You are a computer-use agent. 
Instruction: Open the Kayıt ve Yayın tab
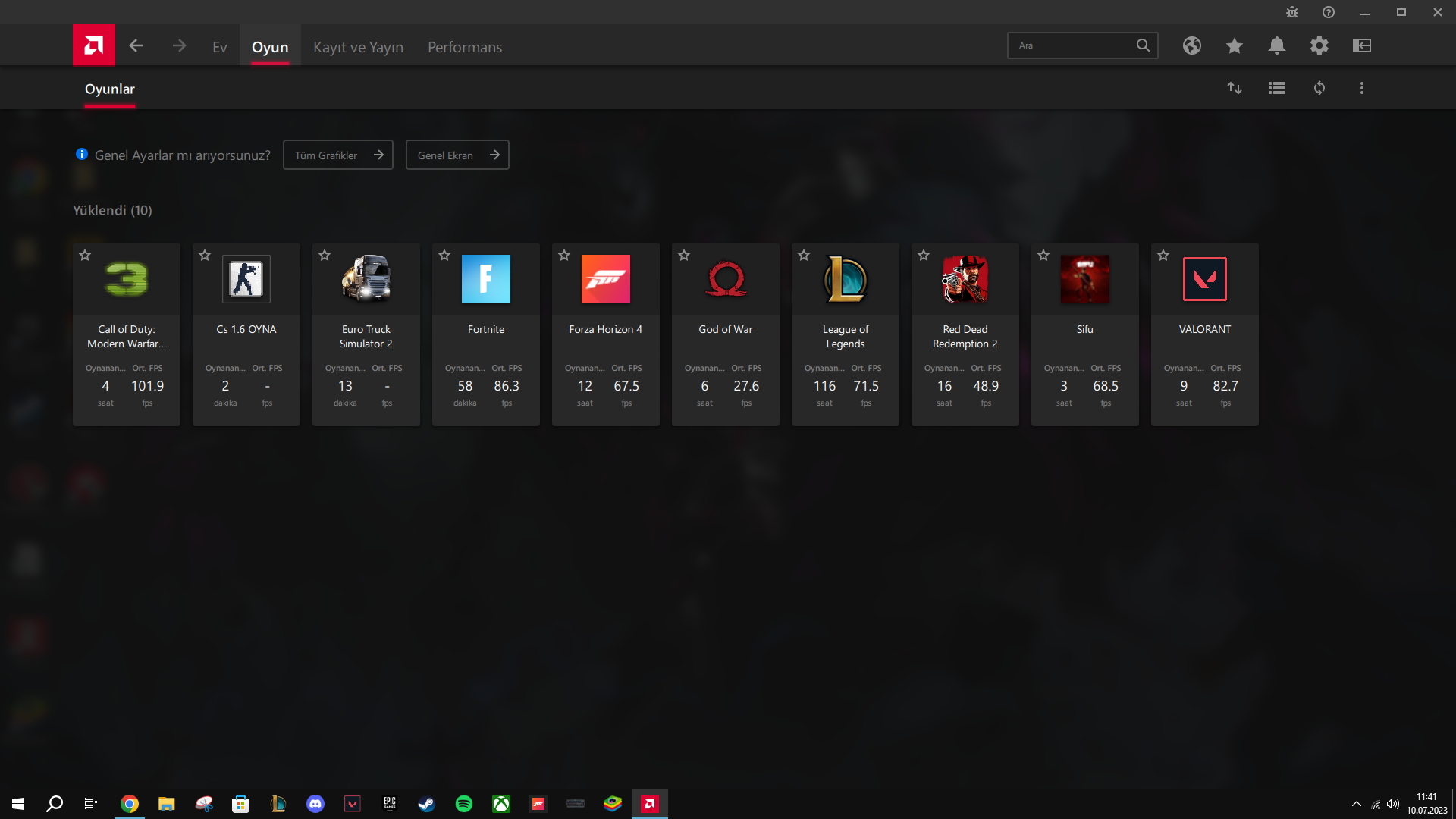[x=358, y=47]
